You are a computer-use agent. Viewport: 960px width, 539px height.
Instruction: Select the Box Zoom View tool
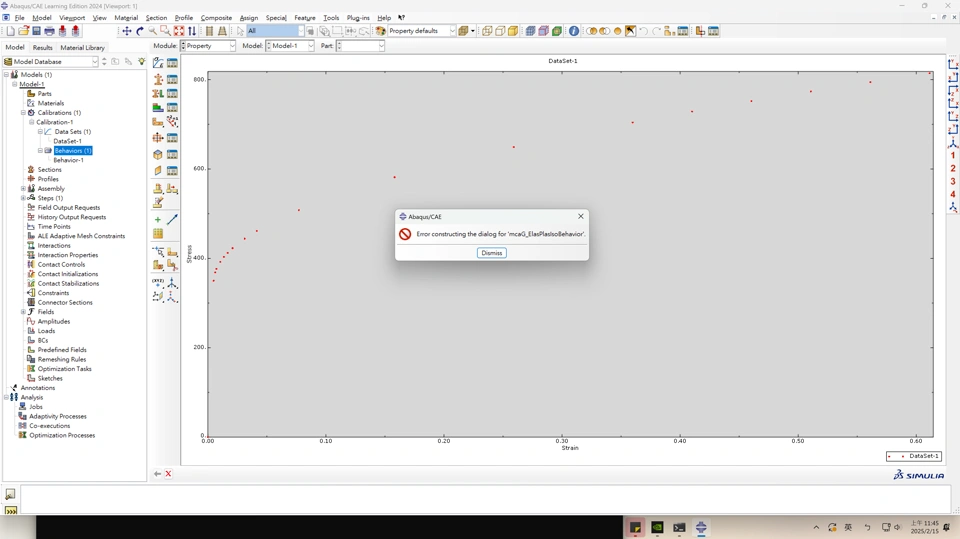165,31
